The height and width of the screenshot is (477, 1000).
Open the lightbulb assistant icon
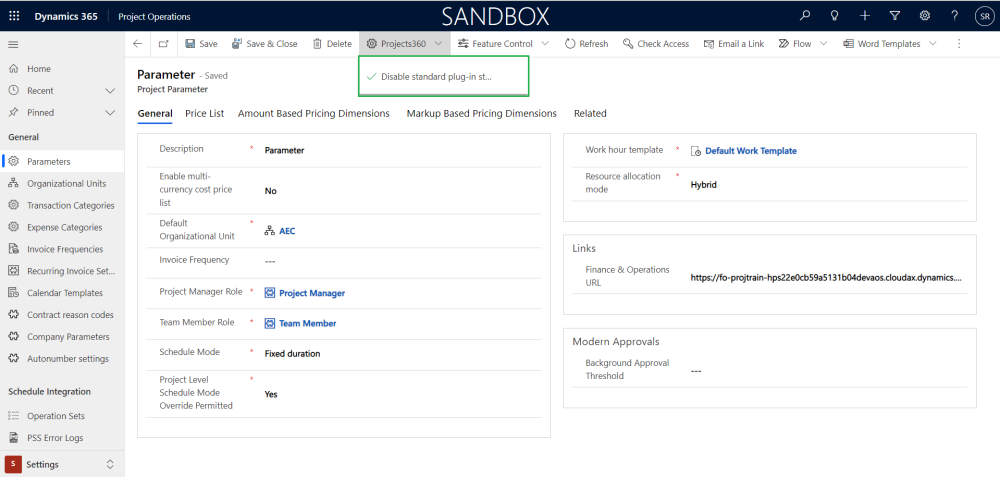[834, 16]
